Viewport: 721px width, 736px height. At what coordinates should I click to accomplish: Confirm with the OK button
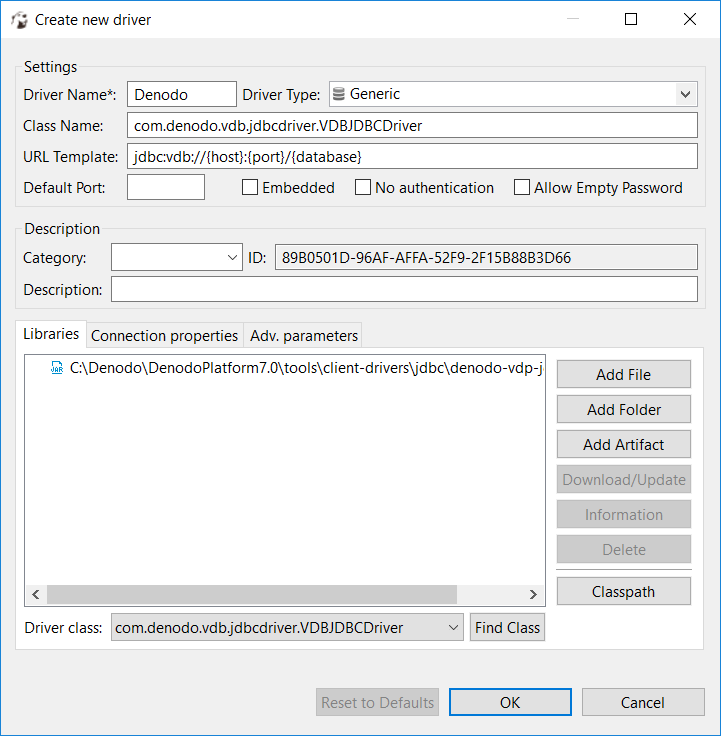click(x=510, y=702)
